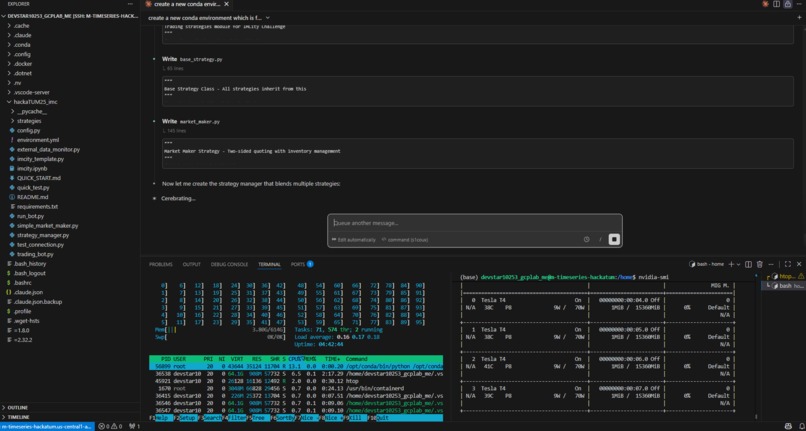
Task: Kill terminal with trash icon
Action: point(759,264)
